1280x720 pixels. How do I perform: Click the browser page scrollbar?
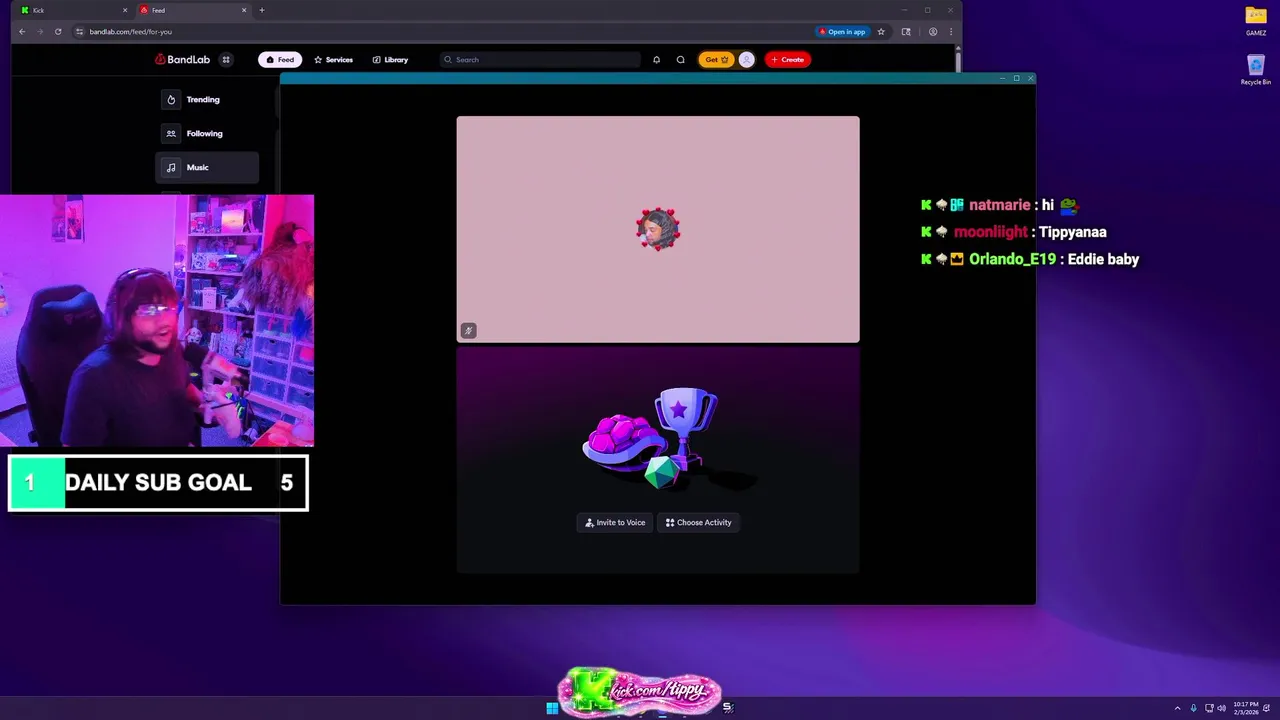pyautogui.click(x=958, y=62)
